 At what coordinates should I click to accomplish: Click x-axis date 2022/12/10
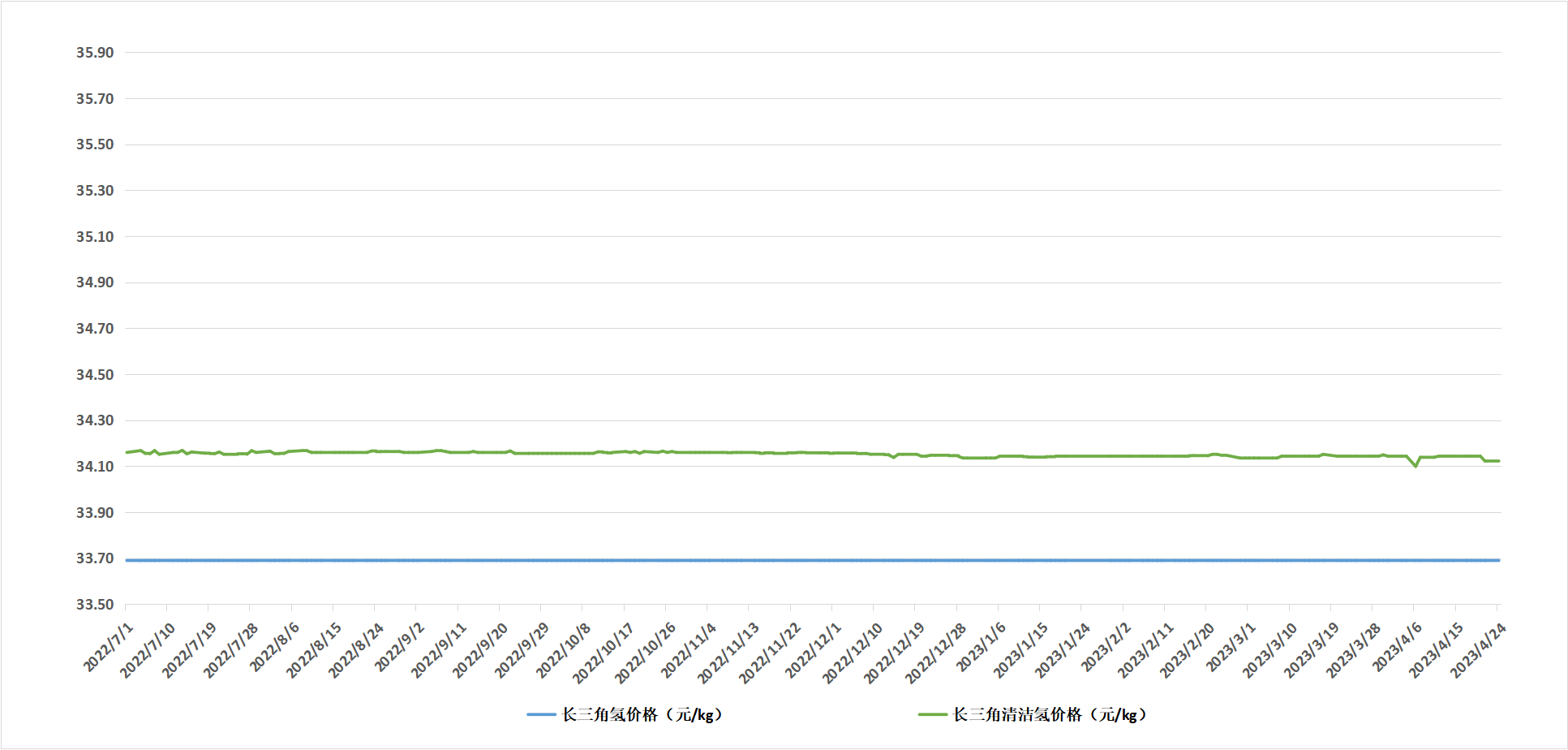853,653
